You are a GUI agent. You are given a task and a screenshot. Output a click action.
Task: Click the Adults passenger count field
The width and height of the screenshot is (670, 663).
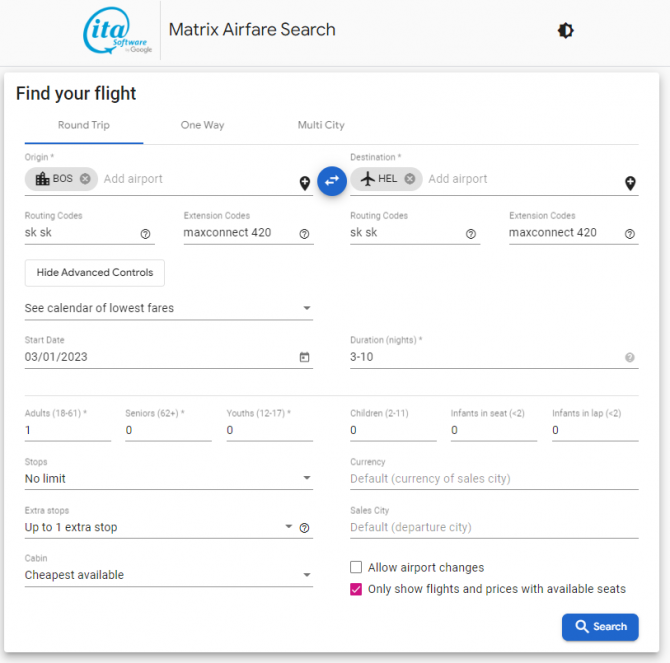click(67, 430)
